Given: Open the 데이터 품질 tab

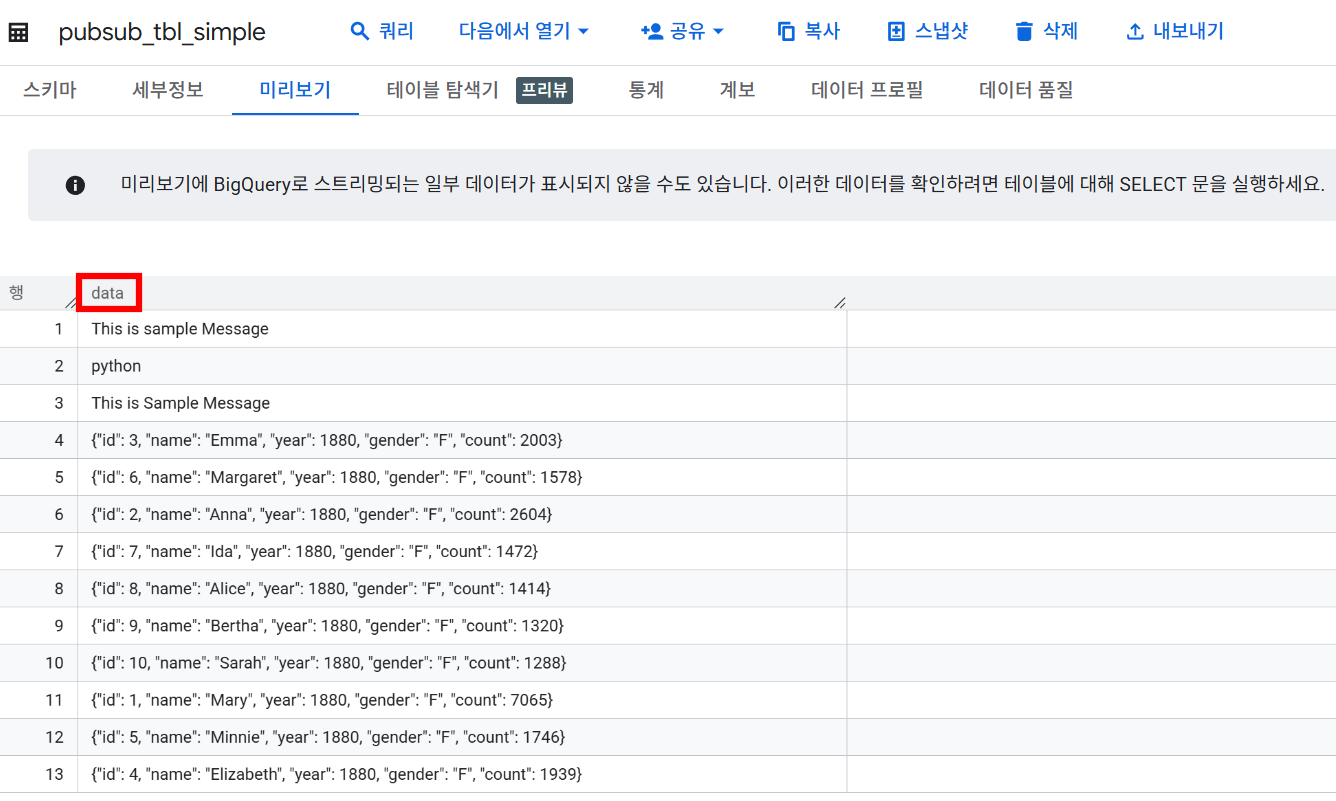Looking at the screenshot, I should (x=1026, y=90).
